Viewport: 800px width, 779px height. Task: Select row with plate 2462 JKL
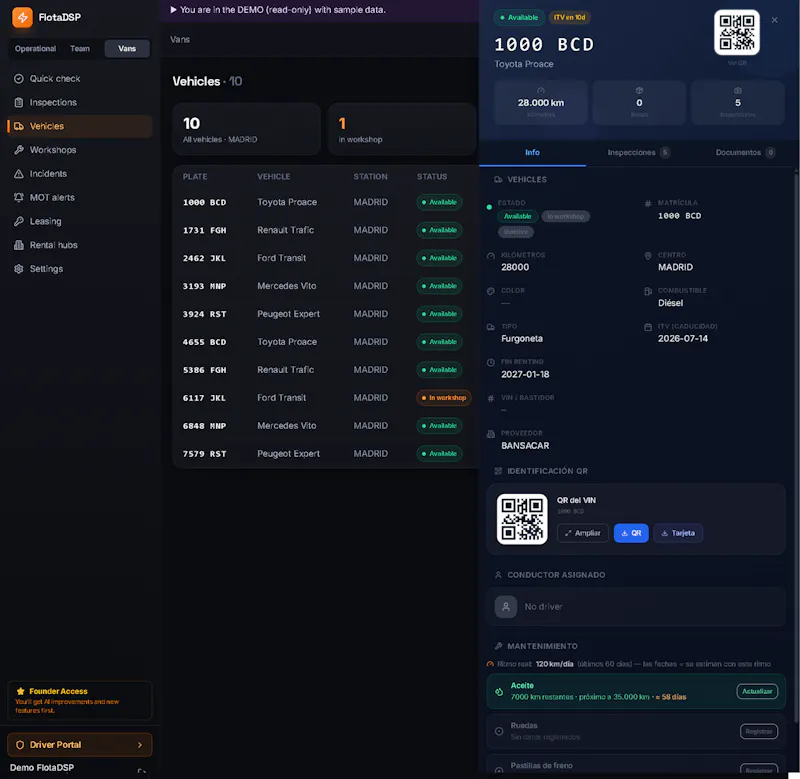click(x=326, y=258)
